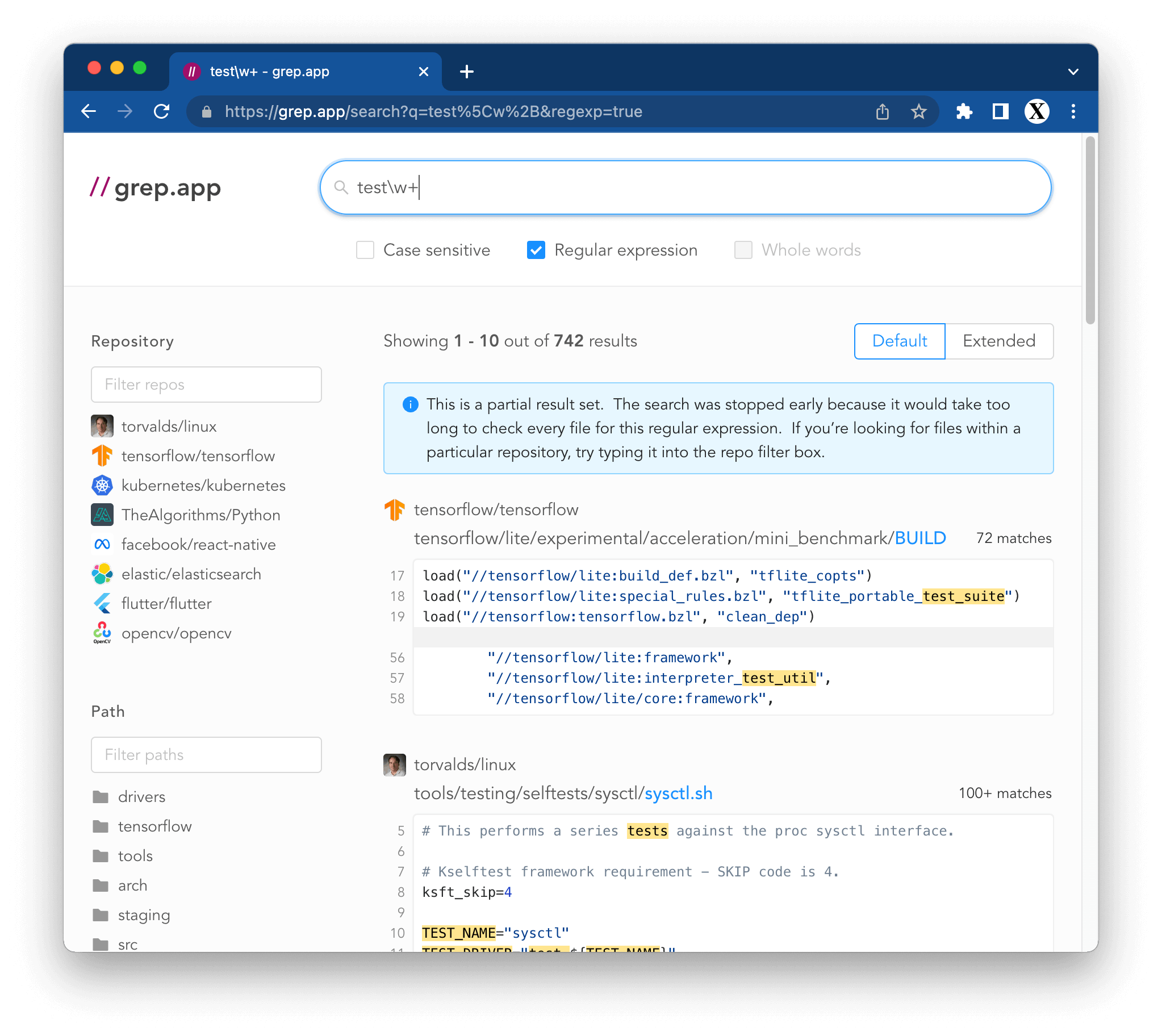Filter by tensorflow/tensorflow repository in sidebar

pyautogui.click(x=198, y=456)
